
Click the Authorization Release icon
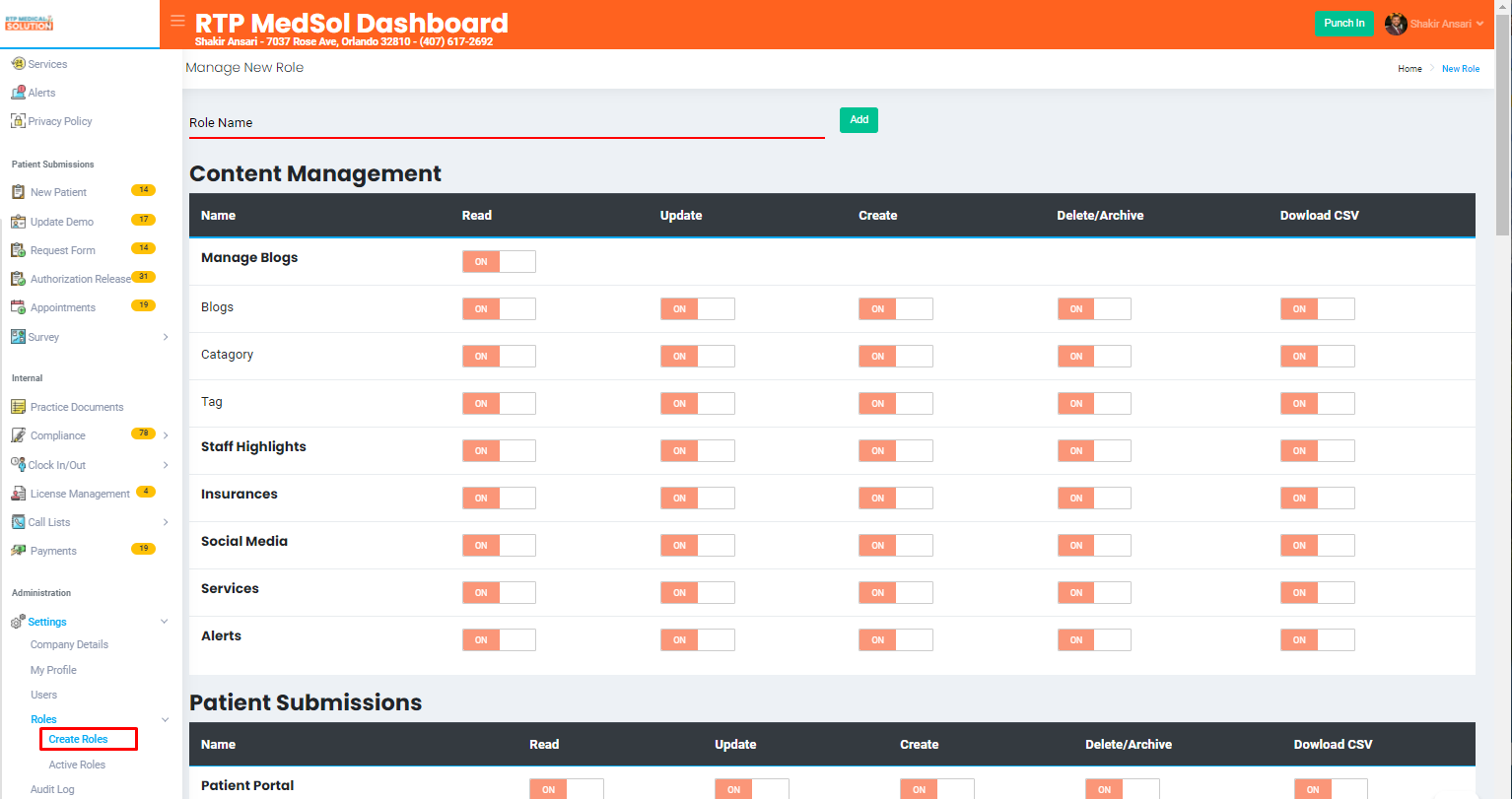[x=18, y=279]
